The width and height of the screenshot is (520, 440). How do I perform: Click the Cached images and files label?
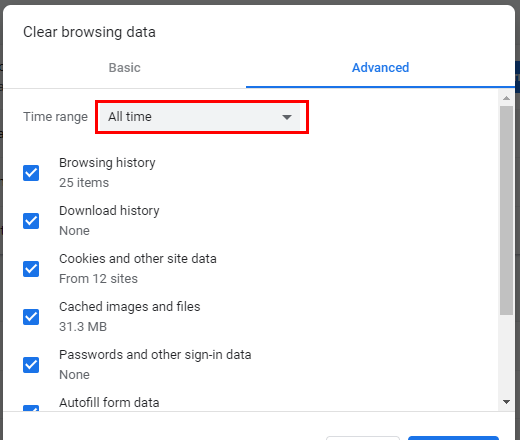[x=130, y=307]
